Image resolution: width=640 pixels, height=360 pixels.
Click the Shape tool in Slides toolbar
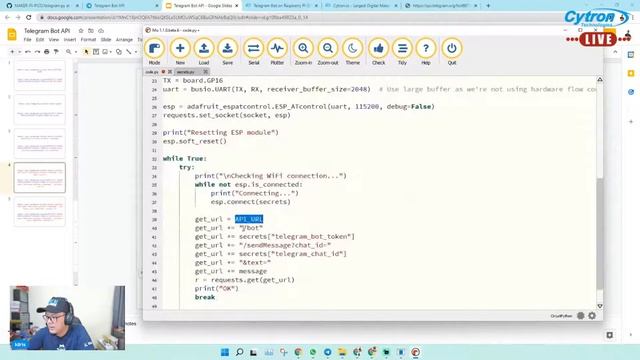(x=119, y=52)
